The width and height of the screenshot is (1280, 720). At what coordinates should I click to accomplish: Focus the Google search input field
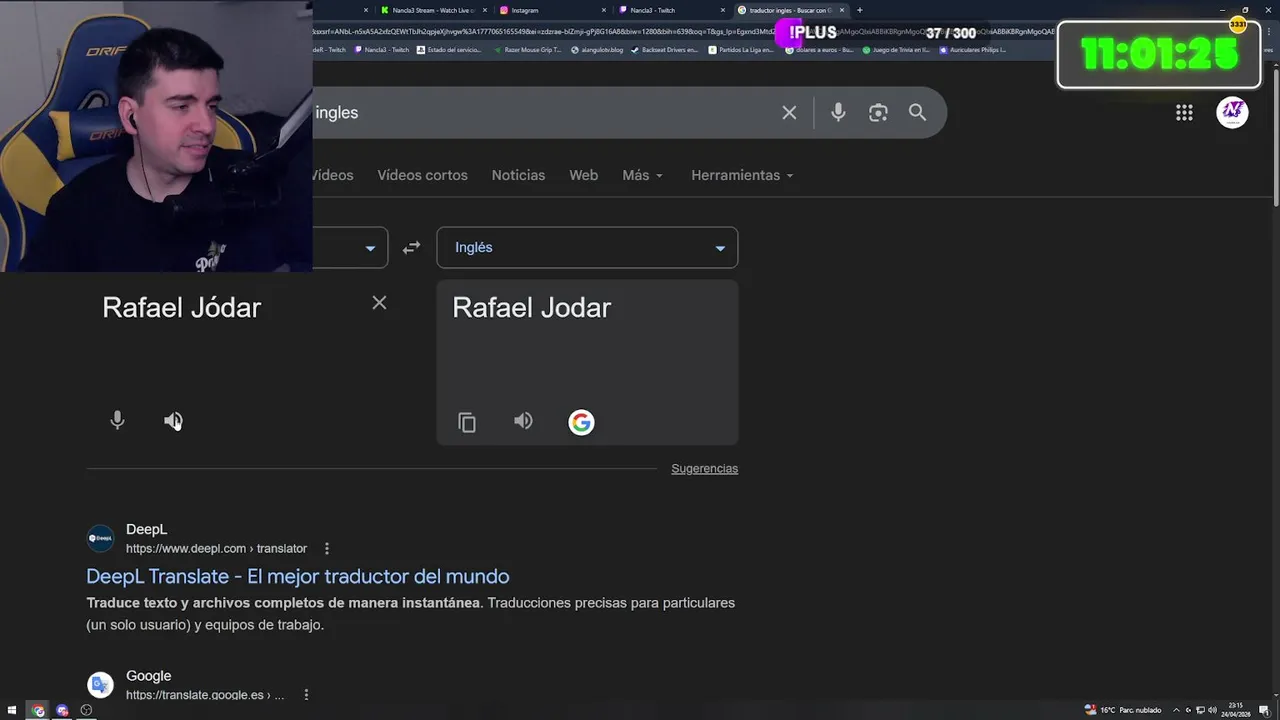pyautogui.click(x=540, y=113)
